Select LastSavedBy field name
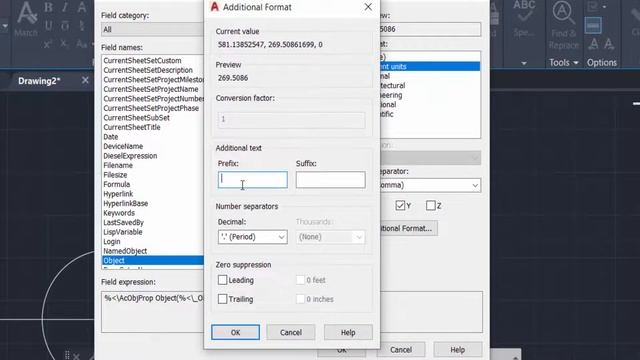The width and height of the screenshot is (640, 360). point(123,222)
